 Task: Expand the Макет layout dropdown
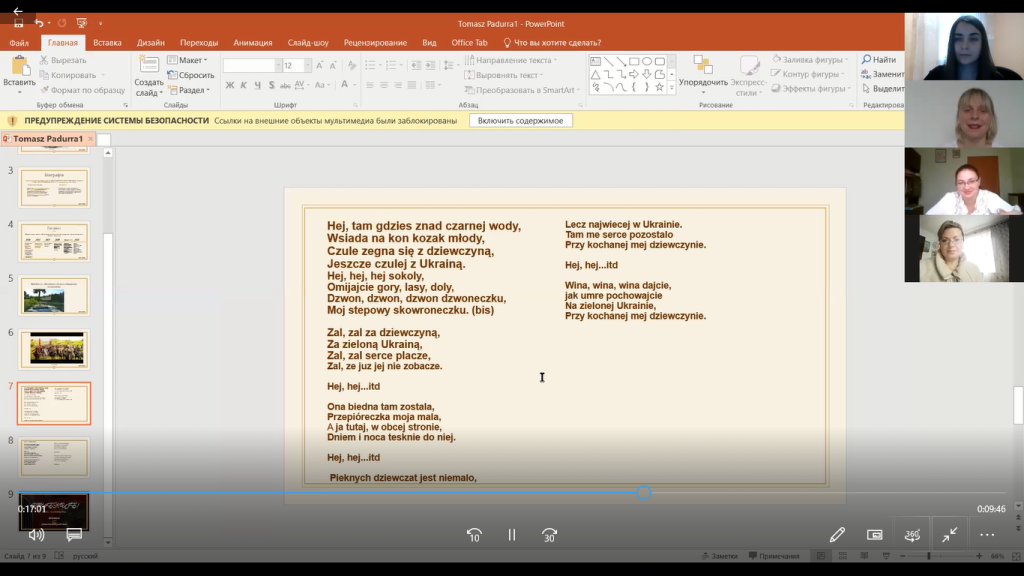point(187,60)
